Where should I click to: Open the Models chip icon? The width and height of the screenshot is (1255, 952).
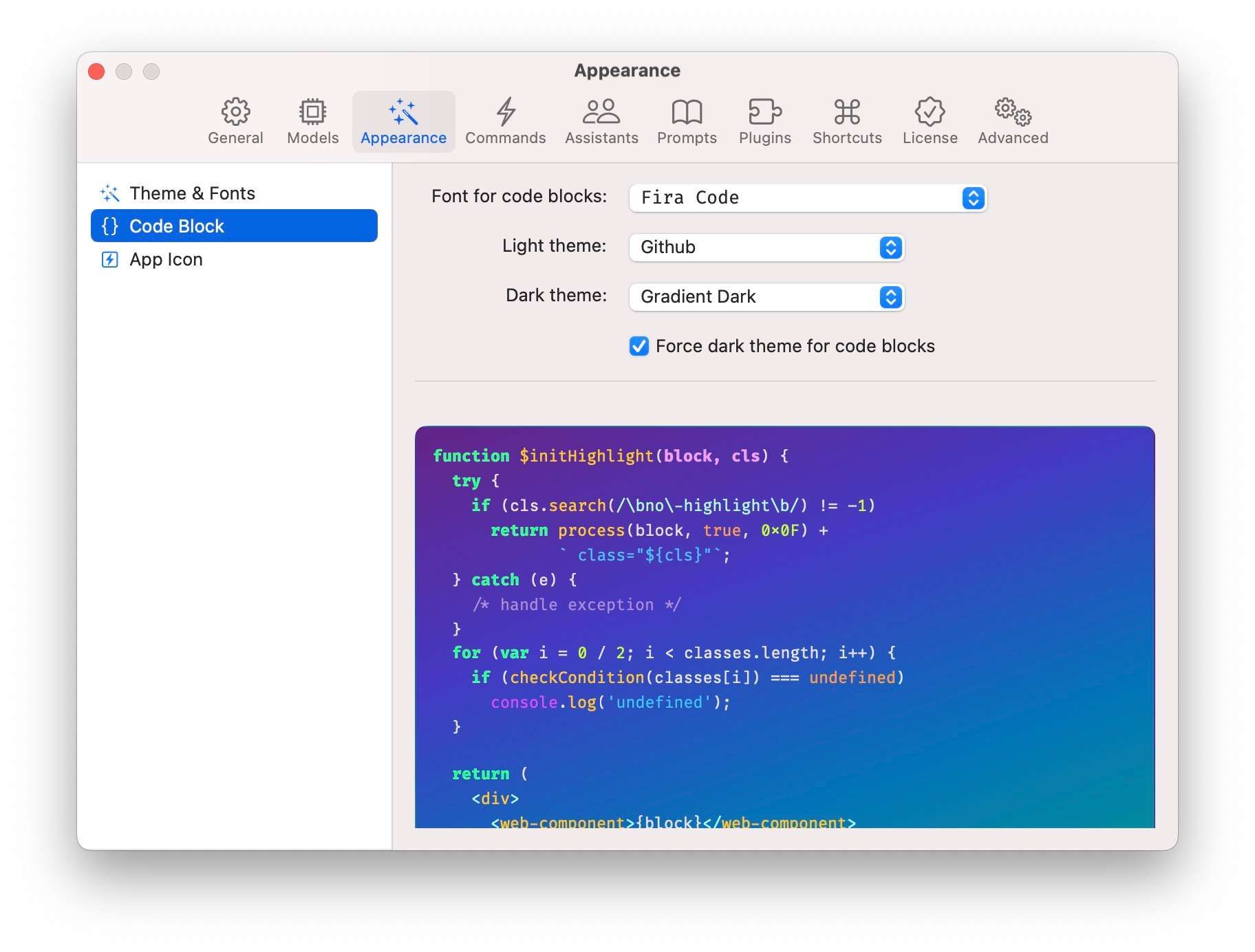(x=312, y=111)
